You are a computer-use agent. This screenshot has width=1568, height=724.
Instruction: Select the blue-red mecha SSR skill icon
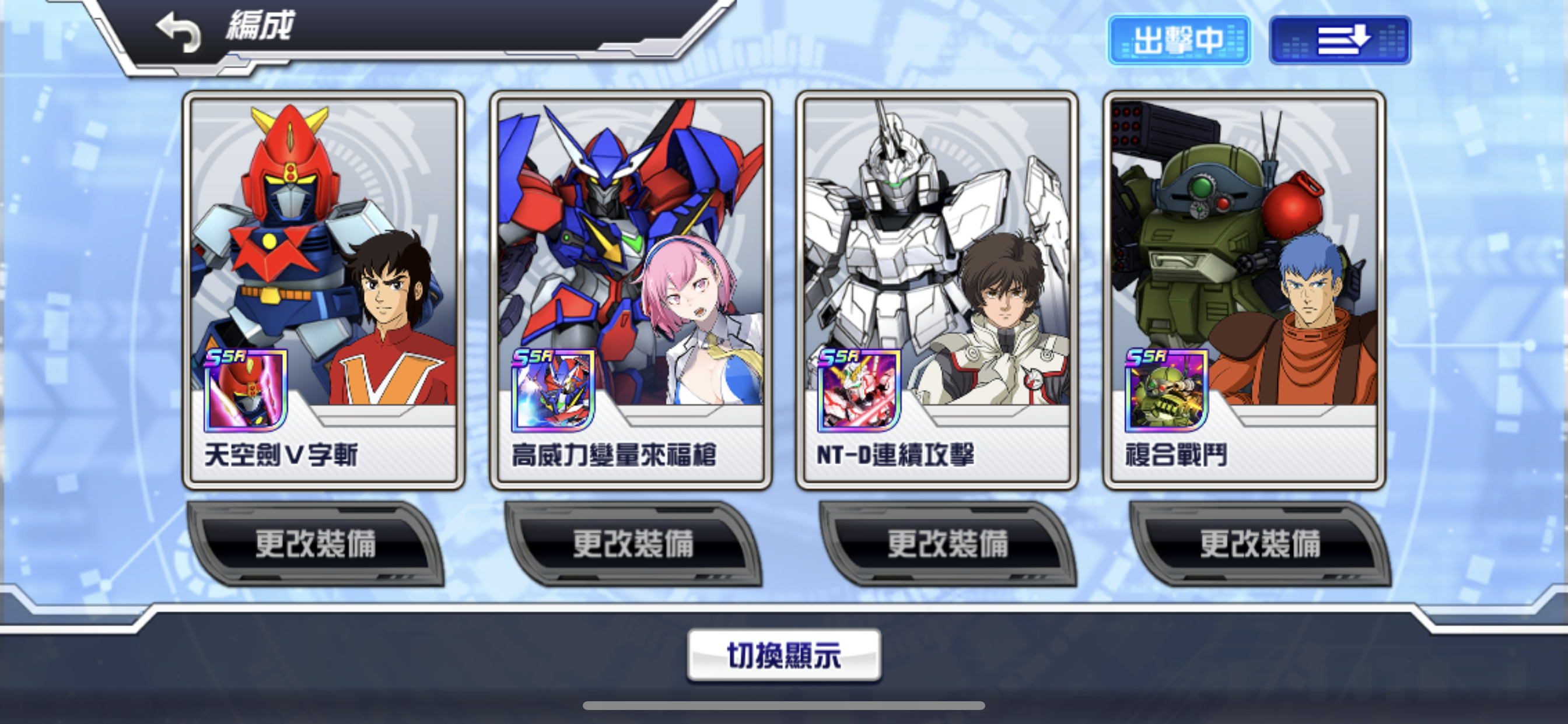[552, 390]
